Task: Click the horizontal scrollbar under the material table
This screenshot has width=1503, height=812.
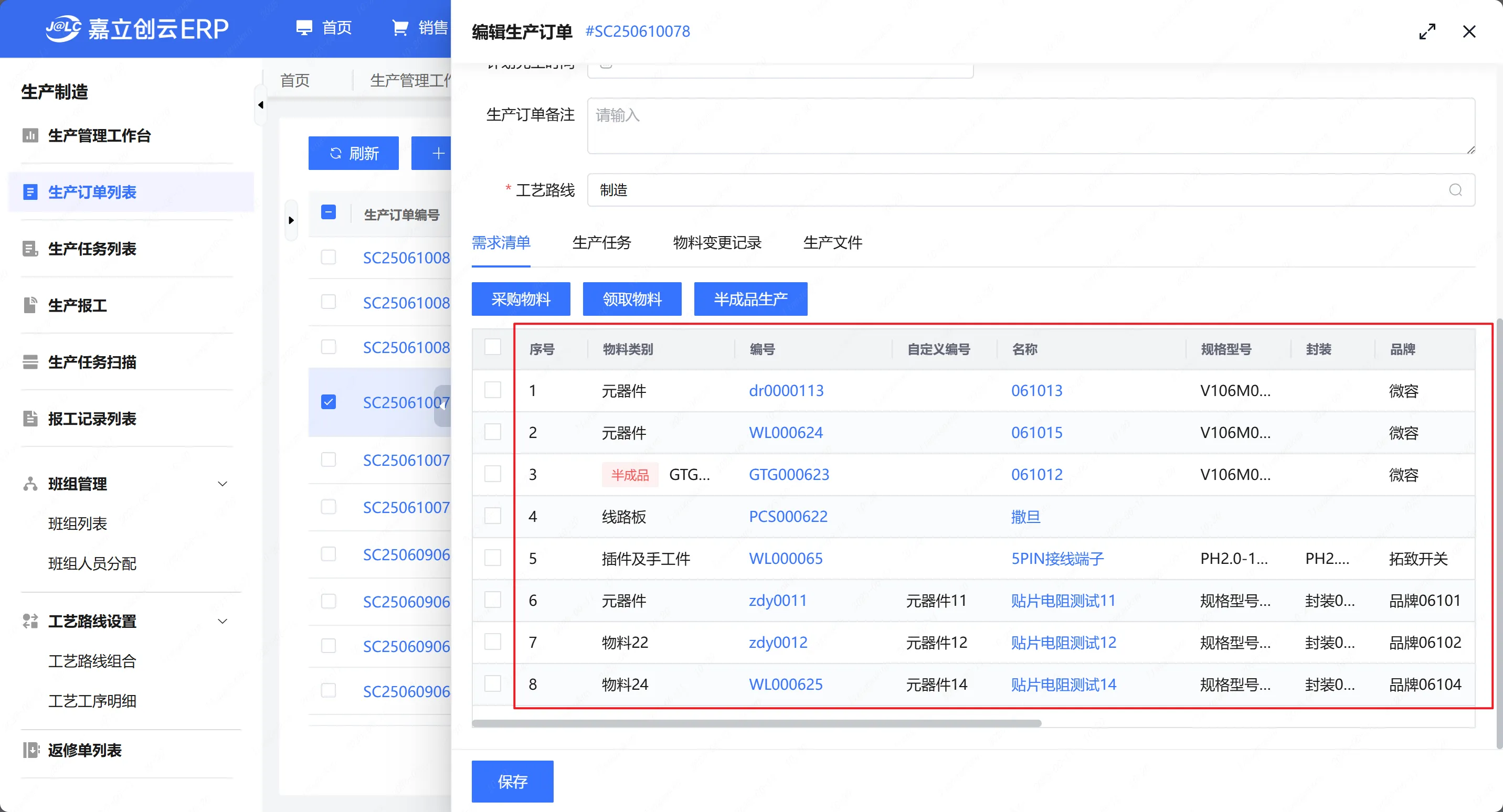Action: [x=756, y=723]
